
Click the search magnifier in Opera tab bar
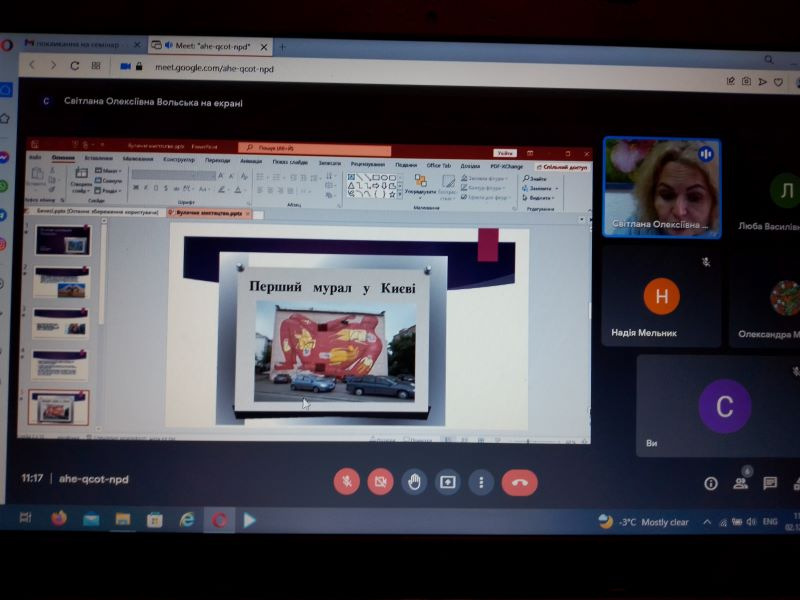click(x=769, y=60)
